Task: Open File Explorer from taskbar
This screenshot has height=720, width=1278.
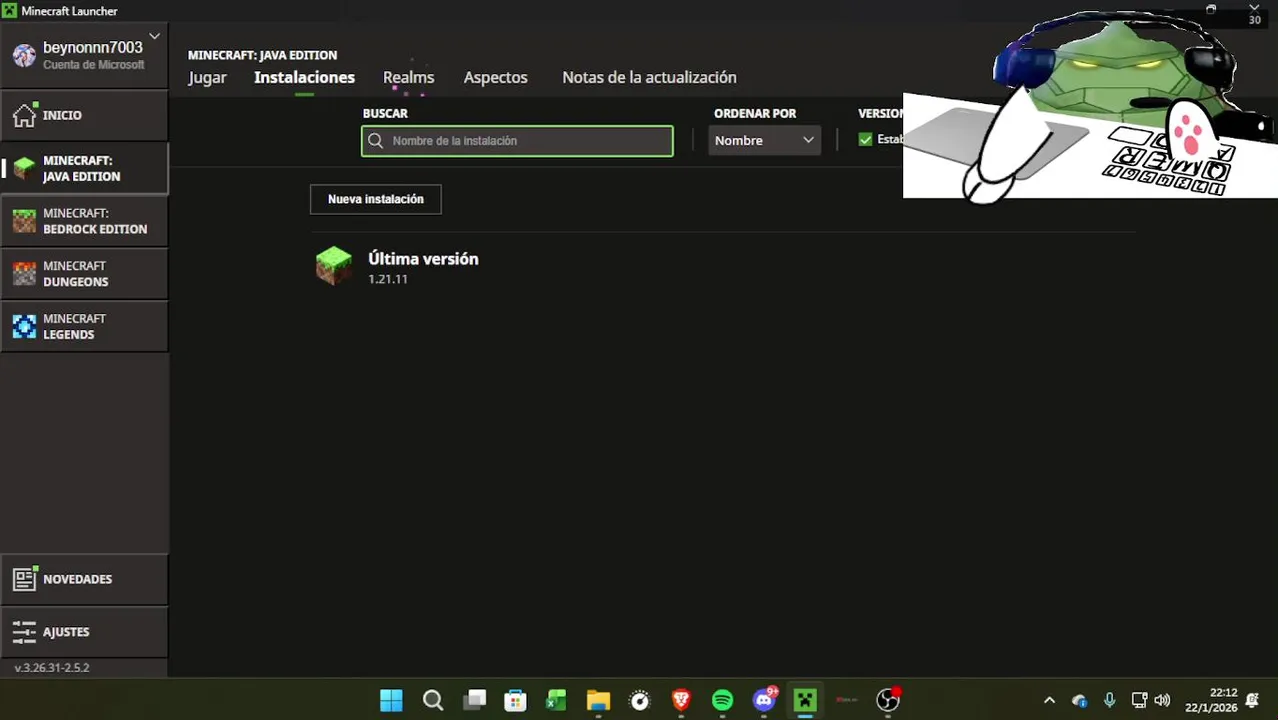Action: coord(598,700)
